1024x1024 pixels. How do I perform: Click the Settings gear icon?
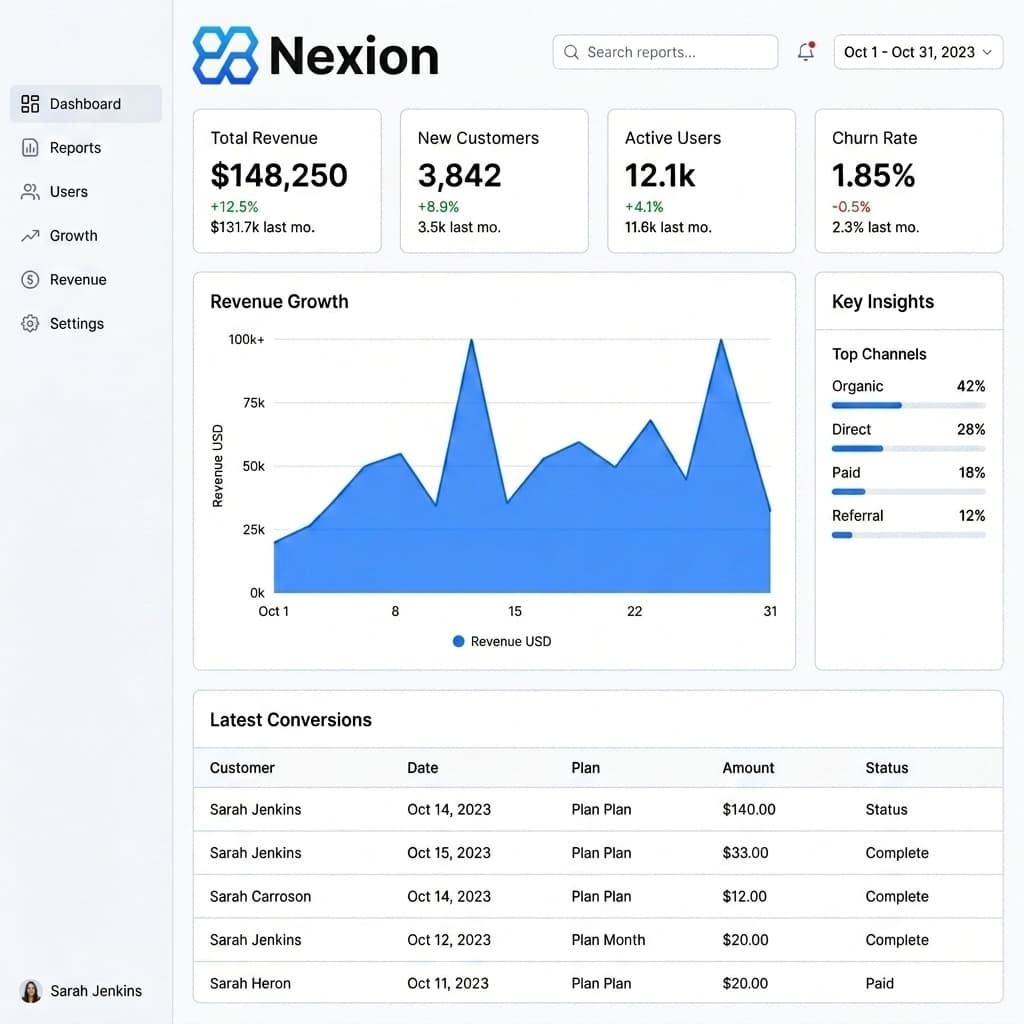pyautogui.click(x=30, y=323)
